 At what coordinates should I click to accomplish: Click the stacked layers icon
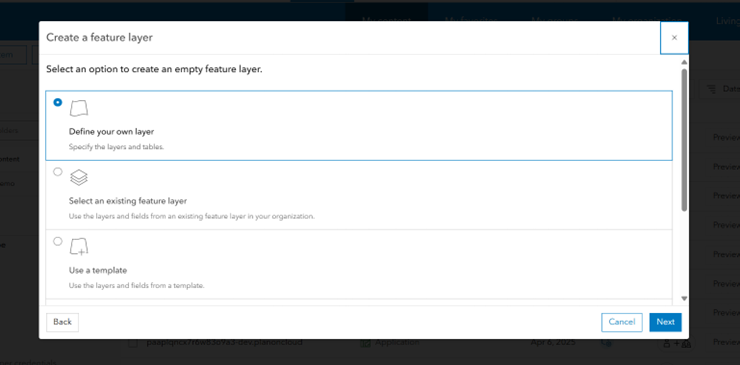tap(79, 178)
